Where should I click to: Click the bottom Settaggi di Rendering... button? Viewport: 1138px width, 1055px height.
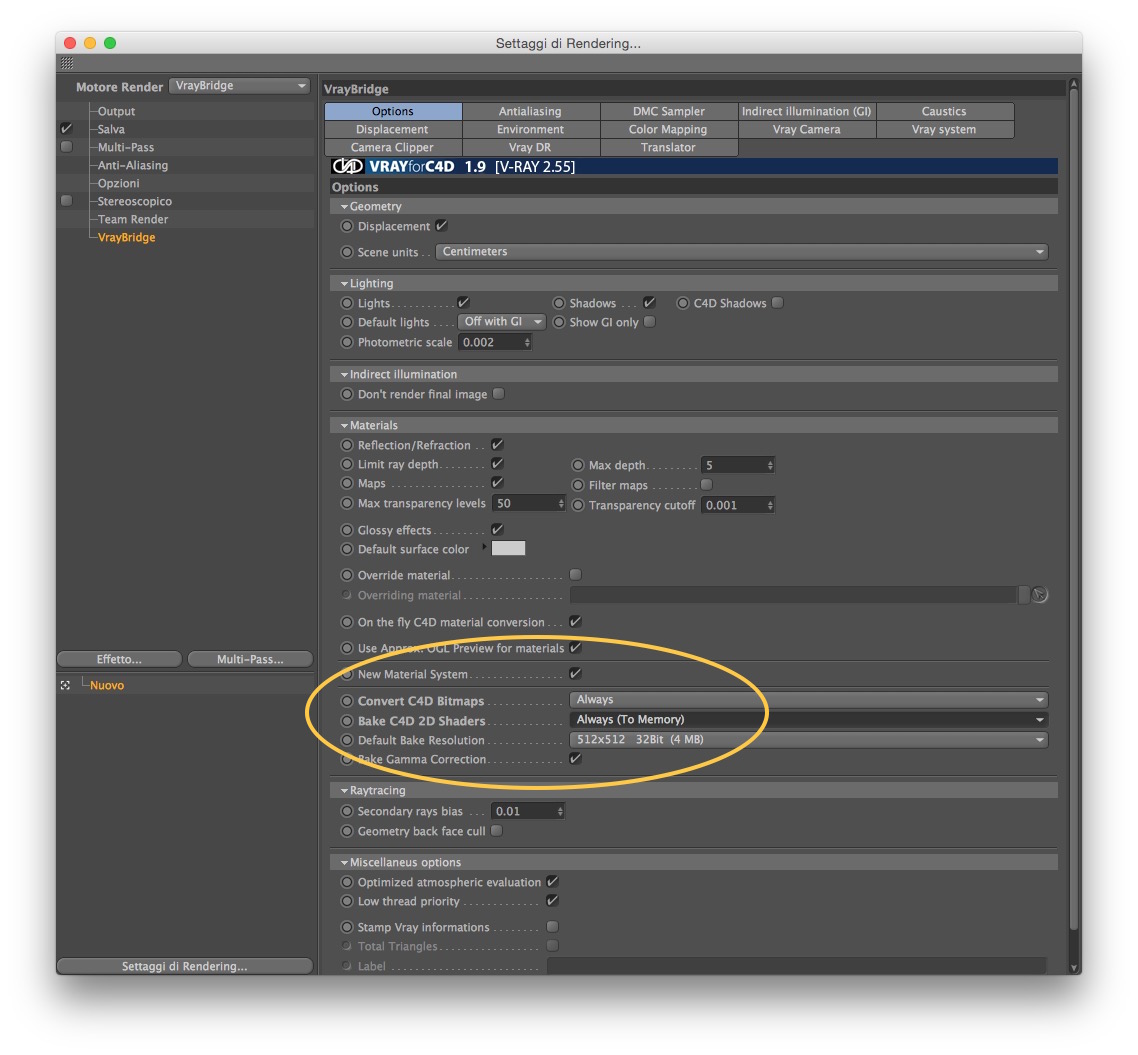(184, 966)
